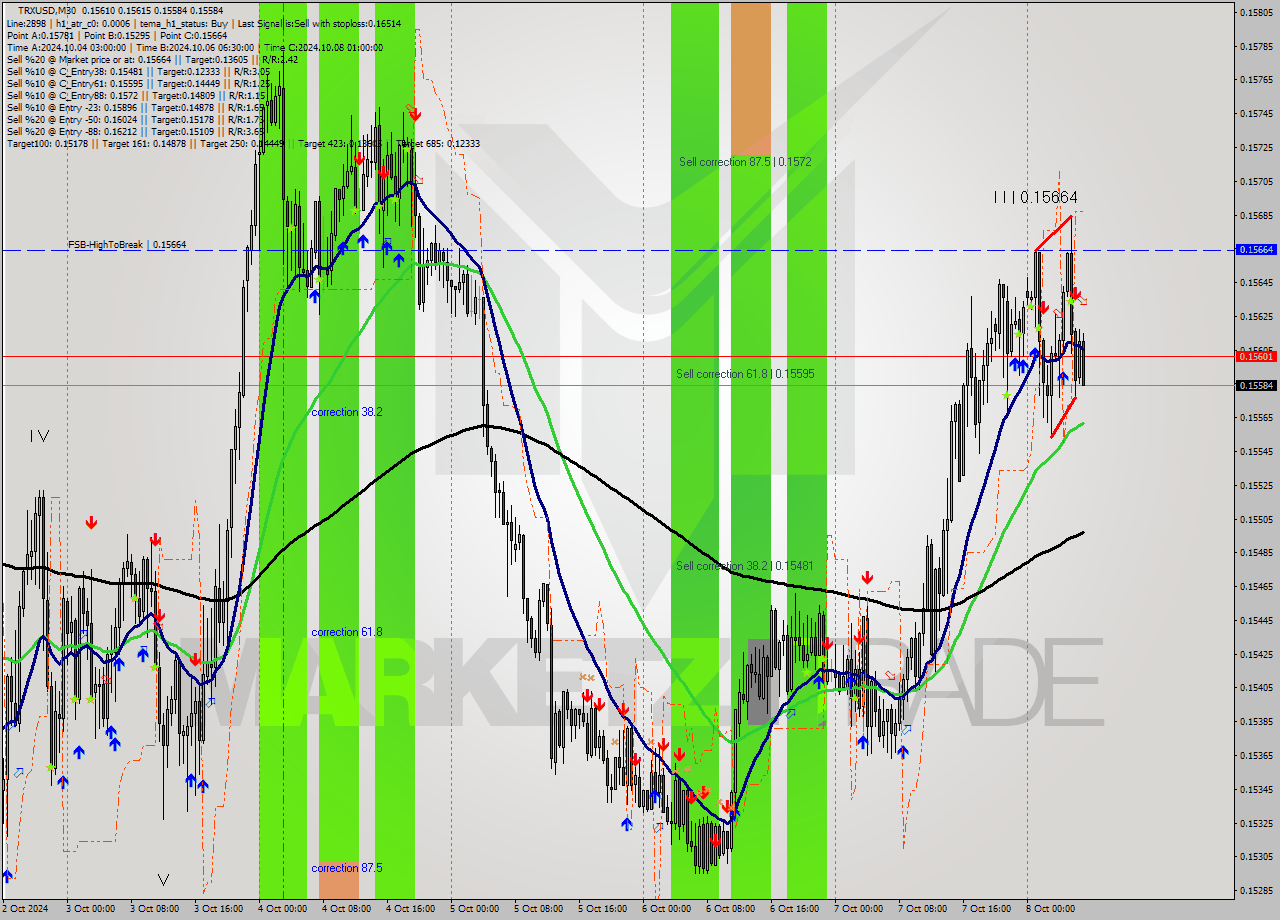Select the 'Sell correction 61.8 | 0.15595' label
Screen dimensions: 1280x920
[745, 374]
